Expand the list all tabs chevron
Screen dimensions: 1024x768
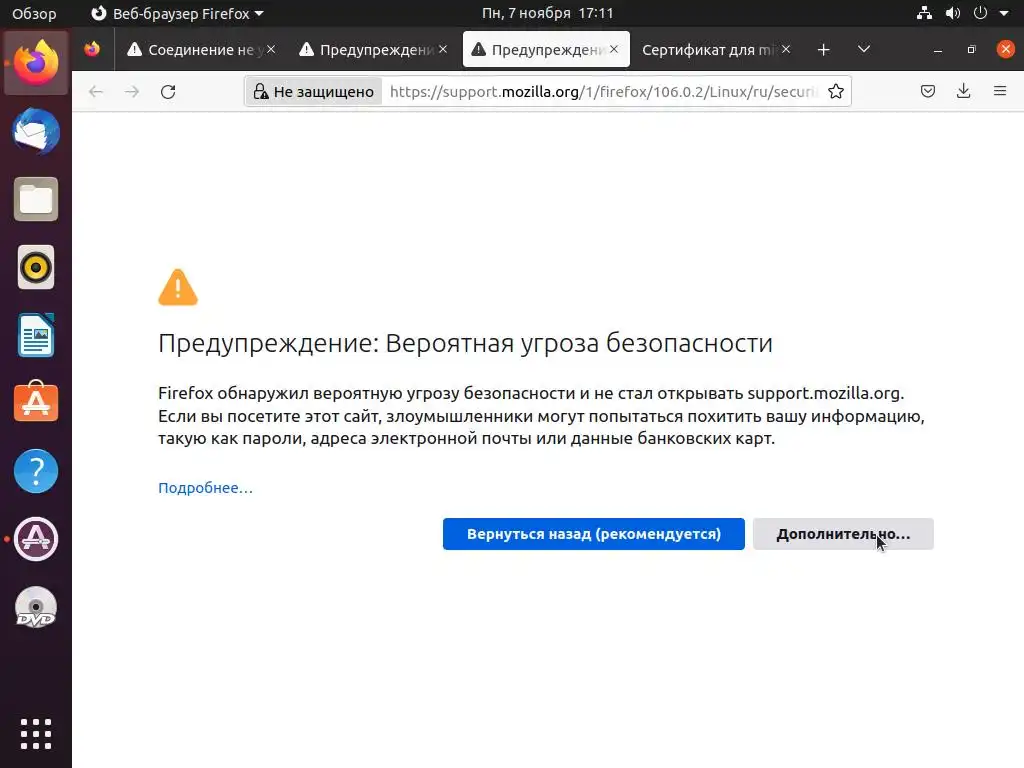pos(863,50)
